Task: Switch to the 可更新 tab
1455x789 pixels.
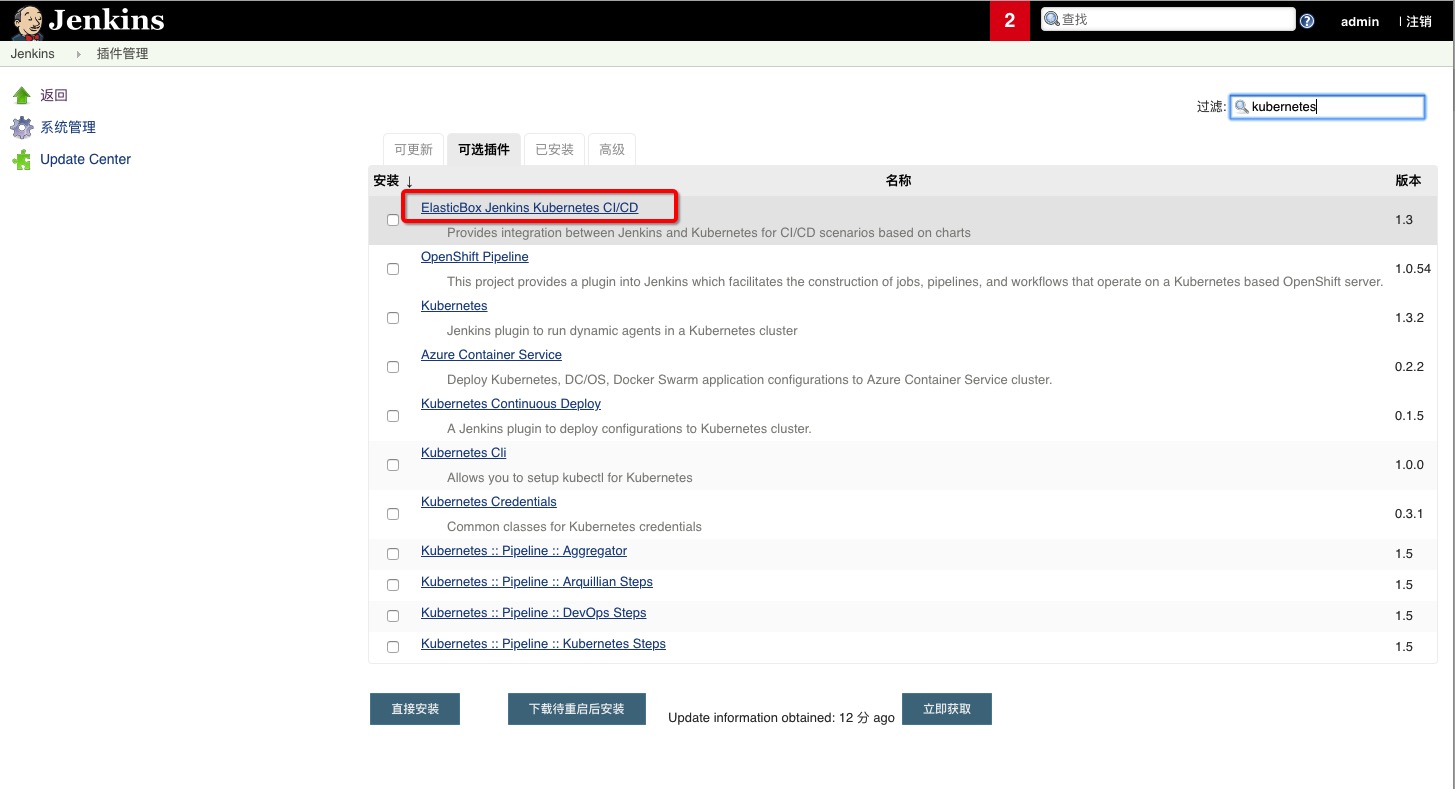Action: 413,150
